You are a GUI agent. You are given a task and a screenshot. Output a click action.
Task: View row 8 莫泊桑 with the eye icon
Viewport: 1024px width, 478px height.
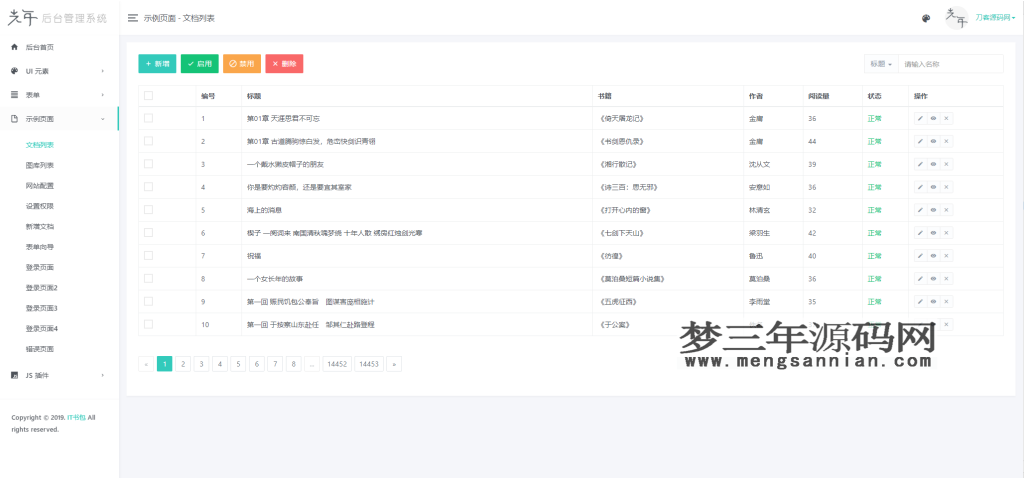(933, 278)
